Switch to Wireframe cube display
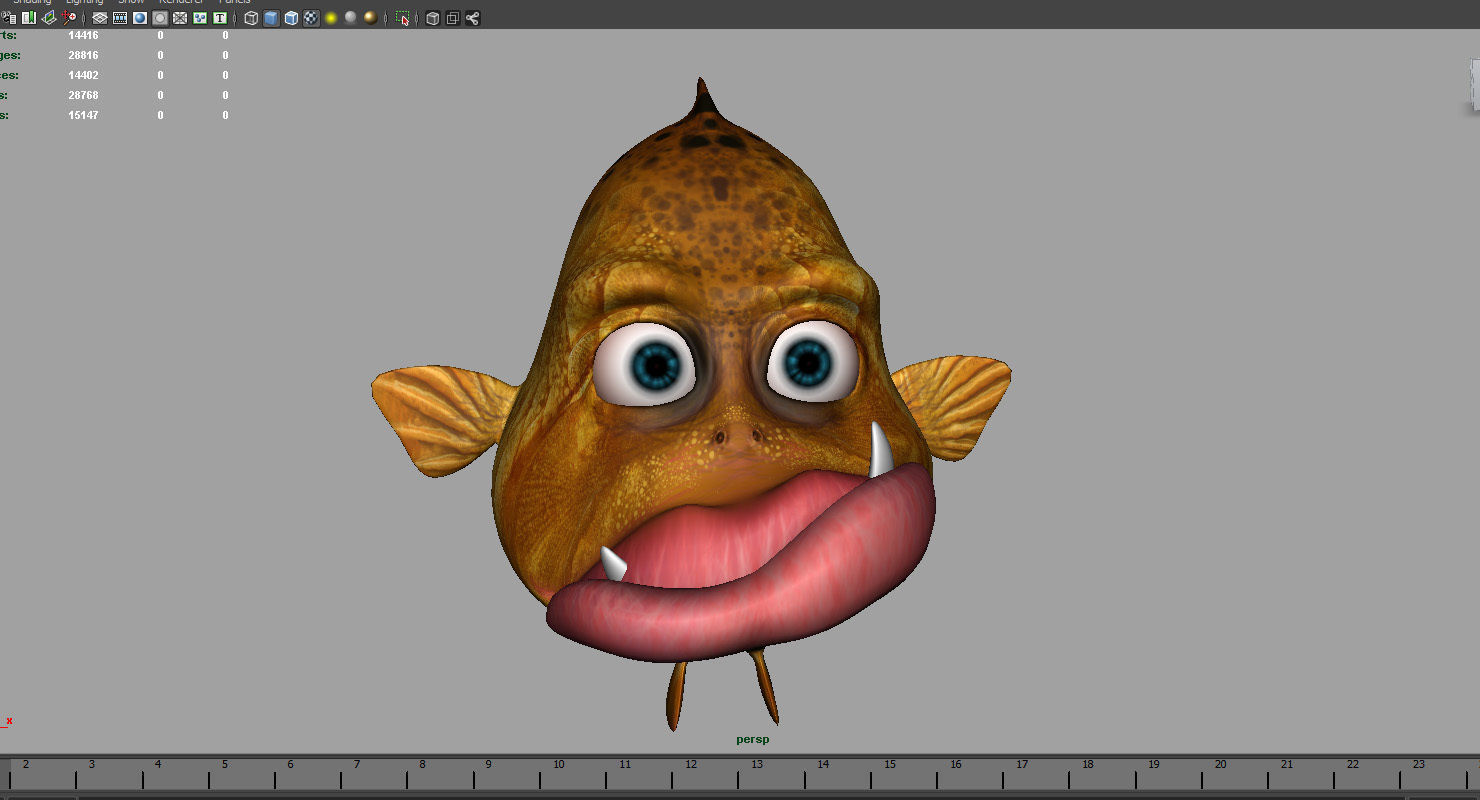Image resolution: width=1480 pixels, height=800 pixels. tap(251, 18)
